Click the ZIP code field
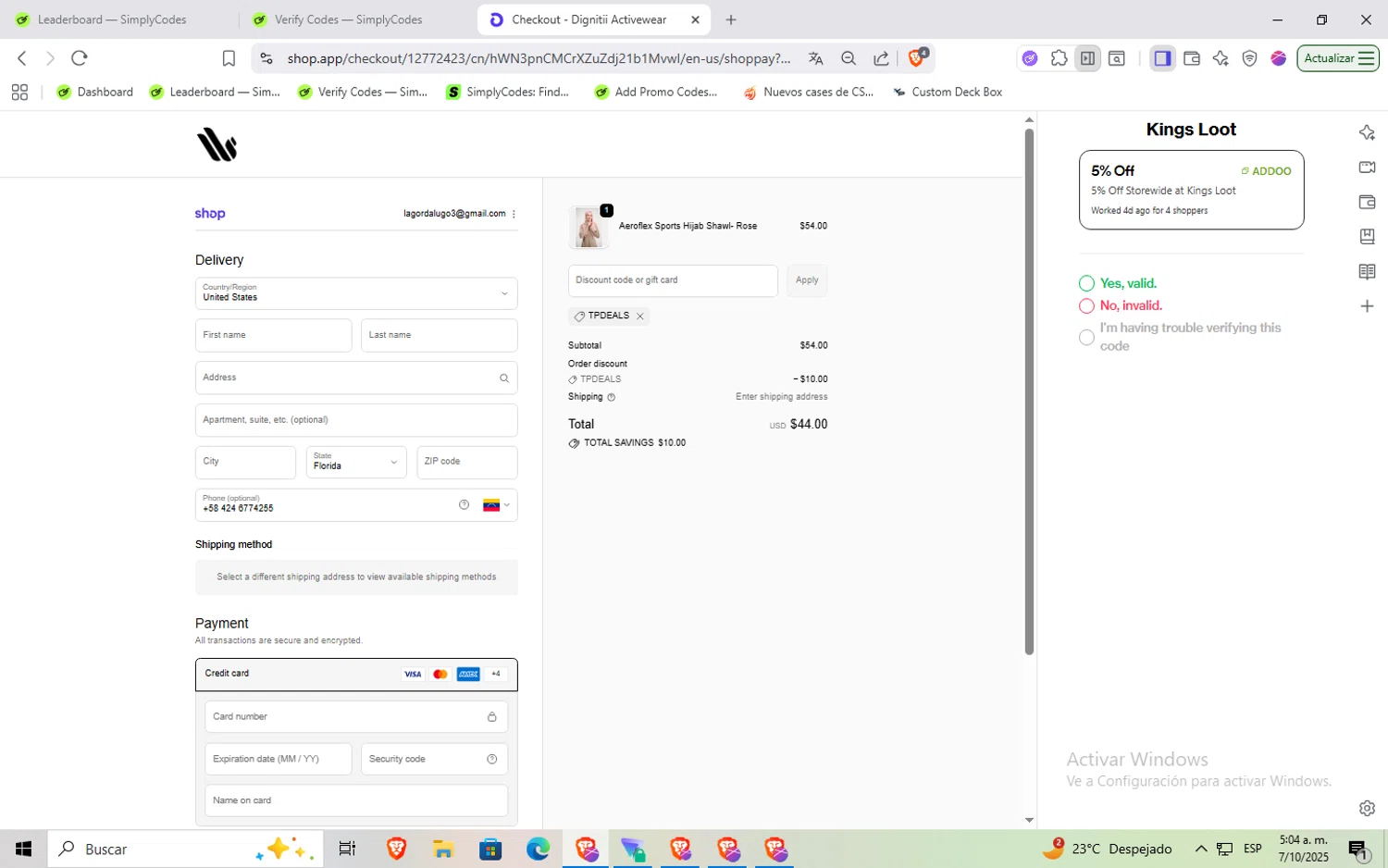 (x=467, y=462)
